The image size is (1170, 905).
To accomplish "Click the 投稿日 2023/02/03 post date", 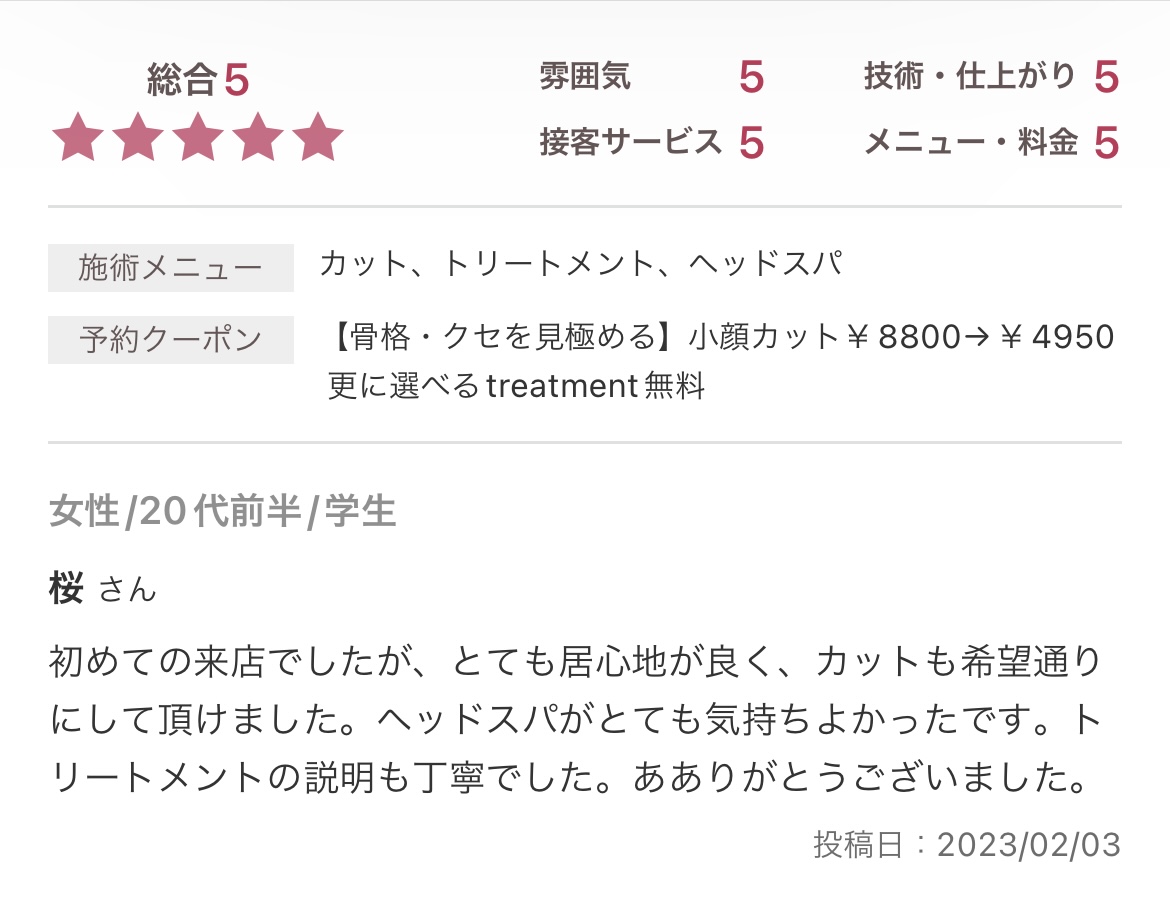I will tap(967, 845).
